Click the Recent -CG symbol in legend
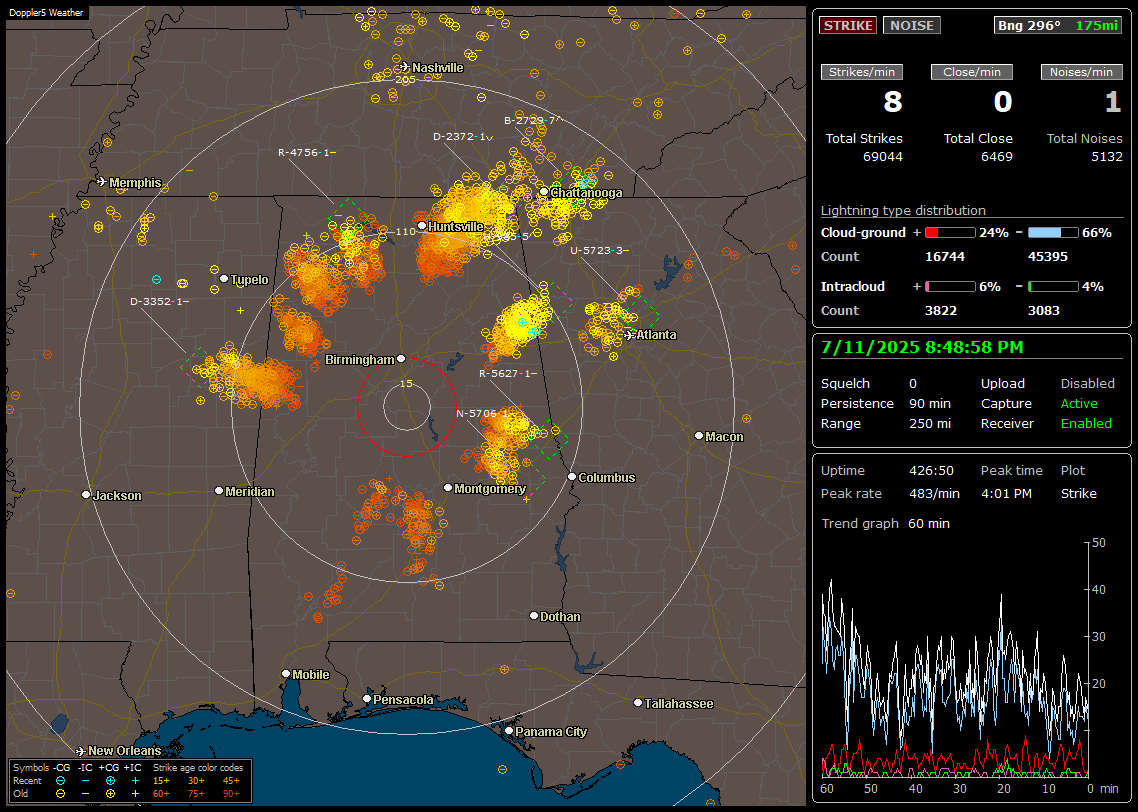Screen dimensions: 1138x812 61,781
